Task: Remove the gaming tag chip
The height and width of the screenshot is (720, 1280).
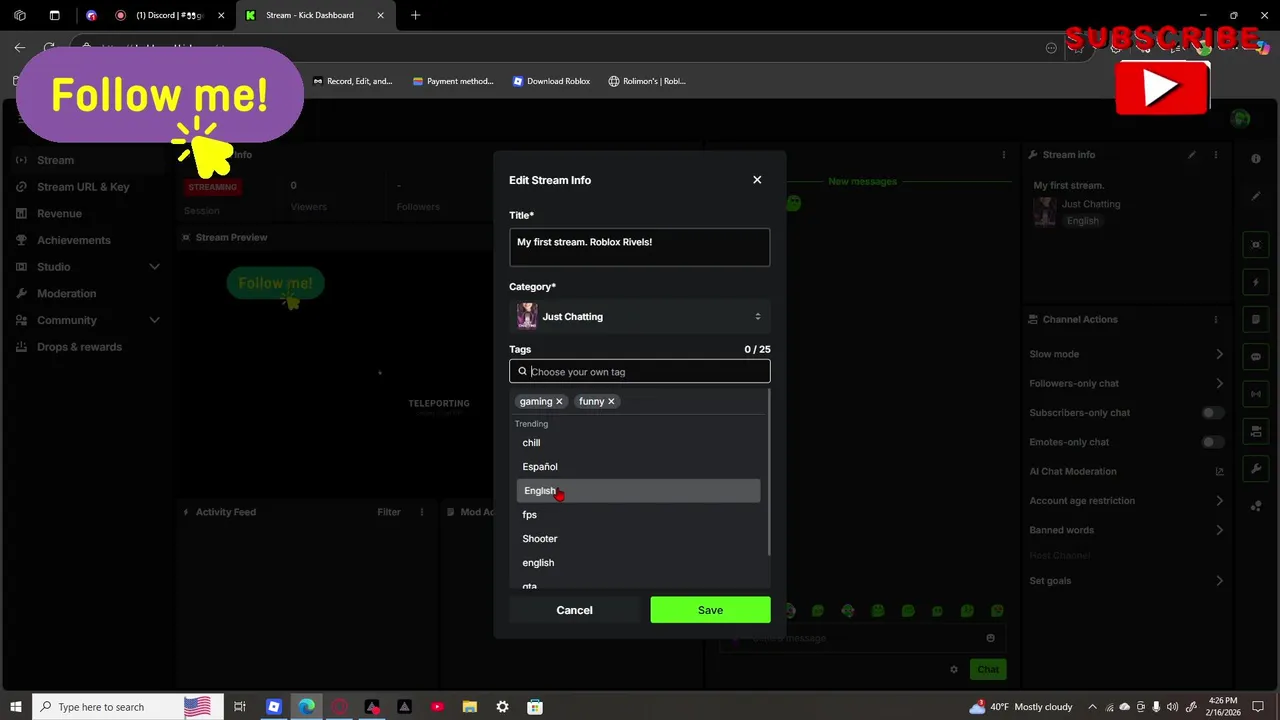Action: 559,402
